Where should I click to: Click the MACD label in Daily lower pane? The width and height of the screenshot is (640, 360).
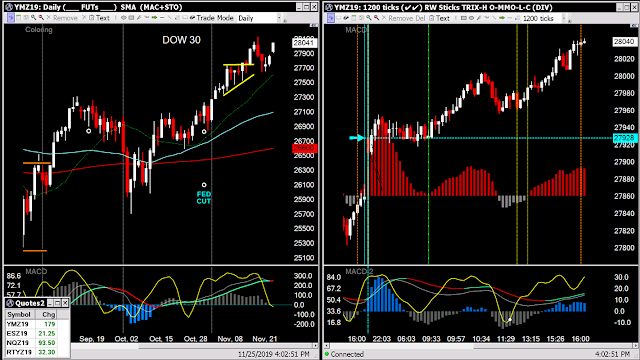36,271
